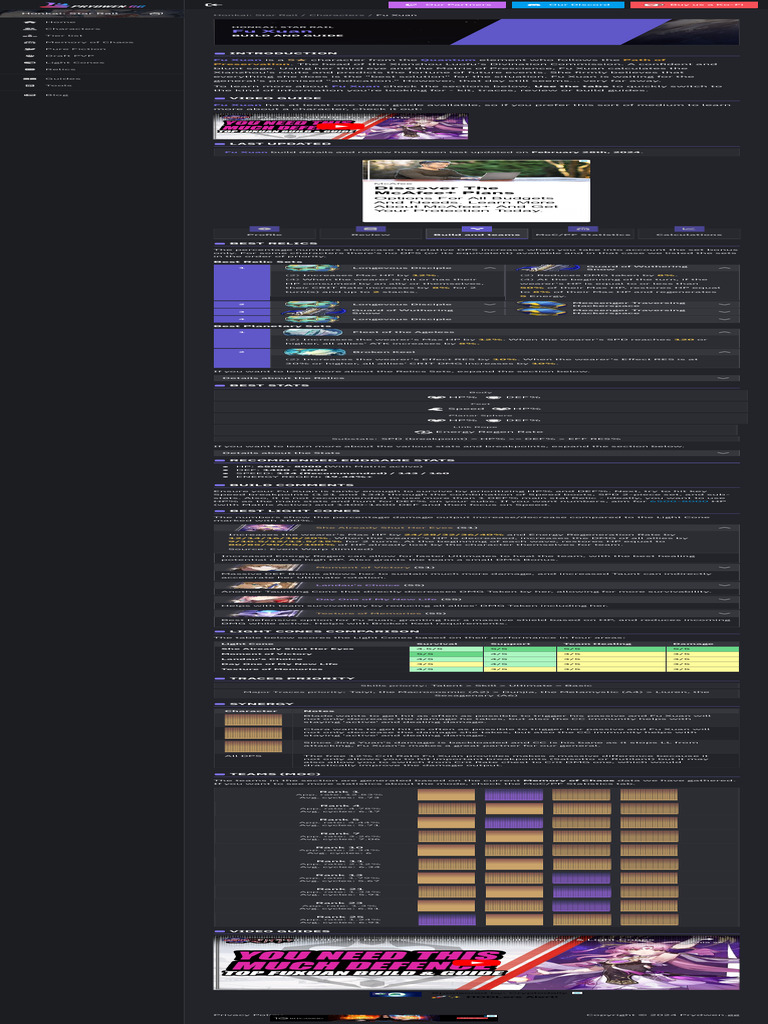The image size is (768, 1024).
Task: Click the All DPS synergy row label
Action: click(x=243, y=756)
